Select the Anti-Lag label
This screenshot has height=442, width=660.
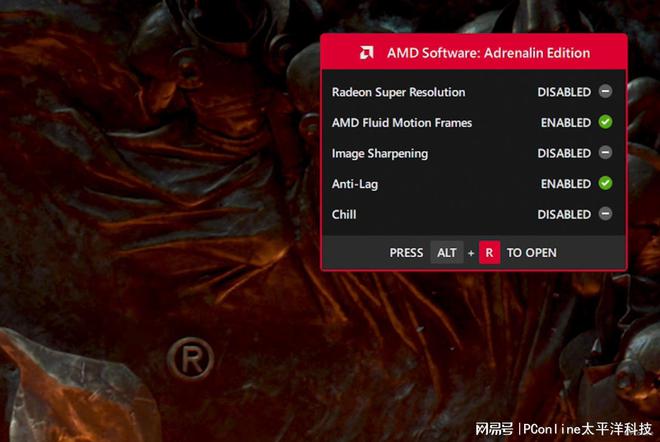[x=354, y=184]
